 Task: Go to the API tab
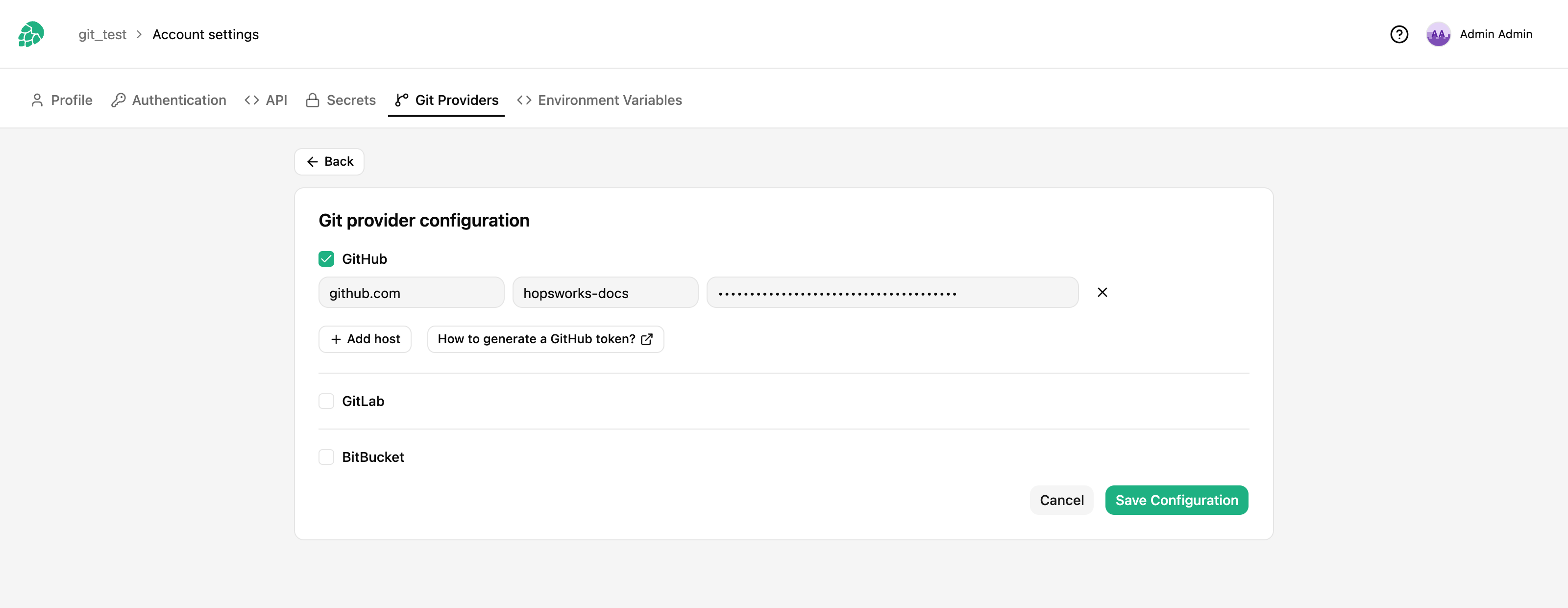[266, 100]
